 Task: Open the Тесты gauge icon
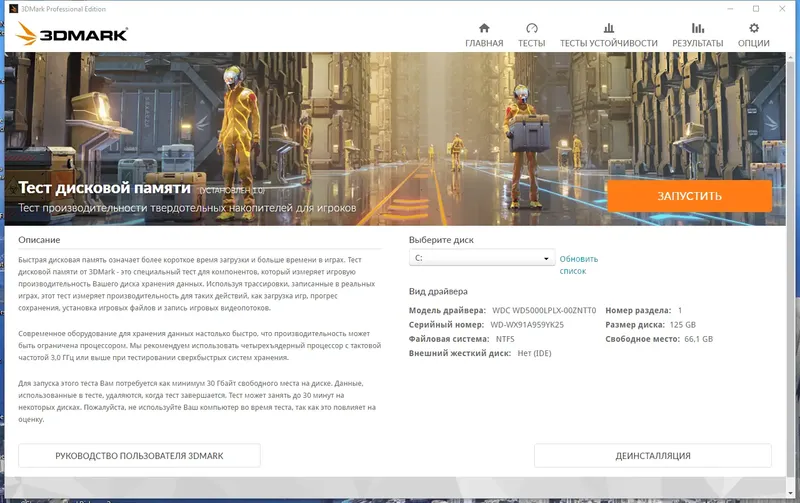(532, 28)
